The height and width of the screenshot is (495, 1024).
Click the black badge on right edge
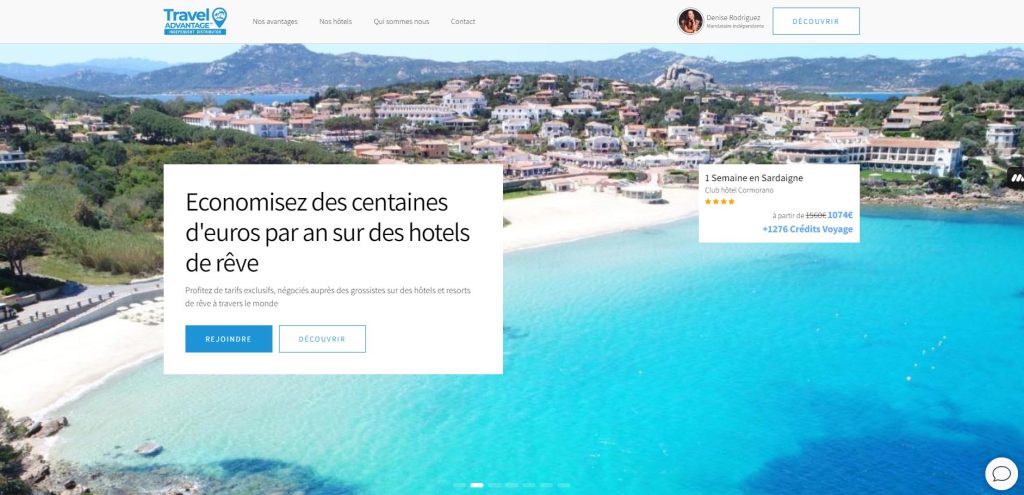[x=1016, y=178]
